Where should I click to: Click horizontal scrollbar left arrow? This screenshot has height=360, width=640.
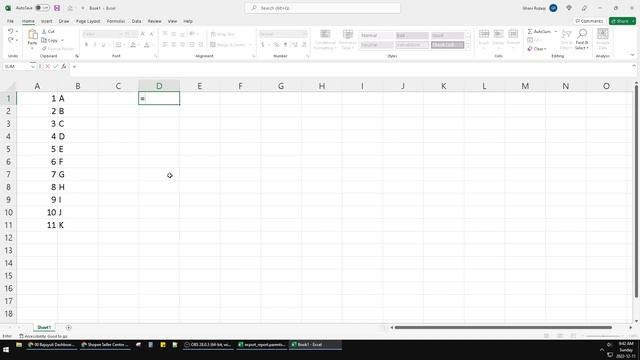pyautogui.click(x=392, y=327)
